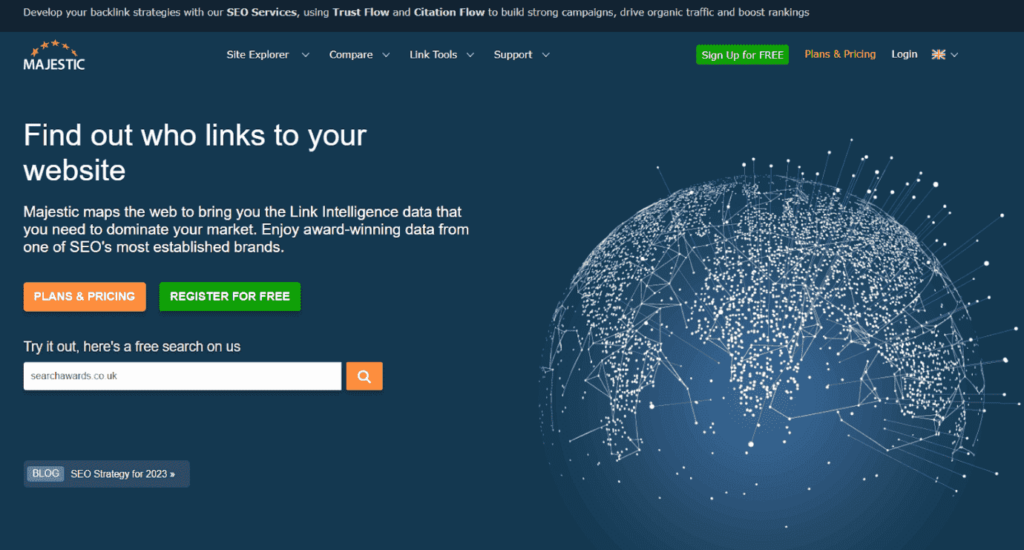Expand the Support menu chevron
1024x550 pixels.
(x=546, y=55)
